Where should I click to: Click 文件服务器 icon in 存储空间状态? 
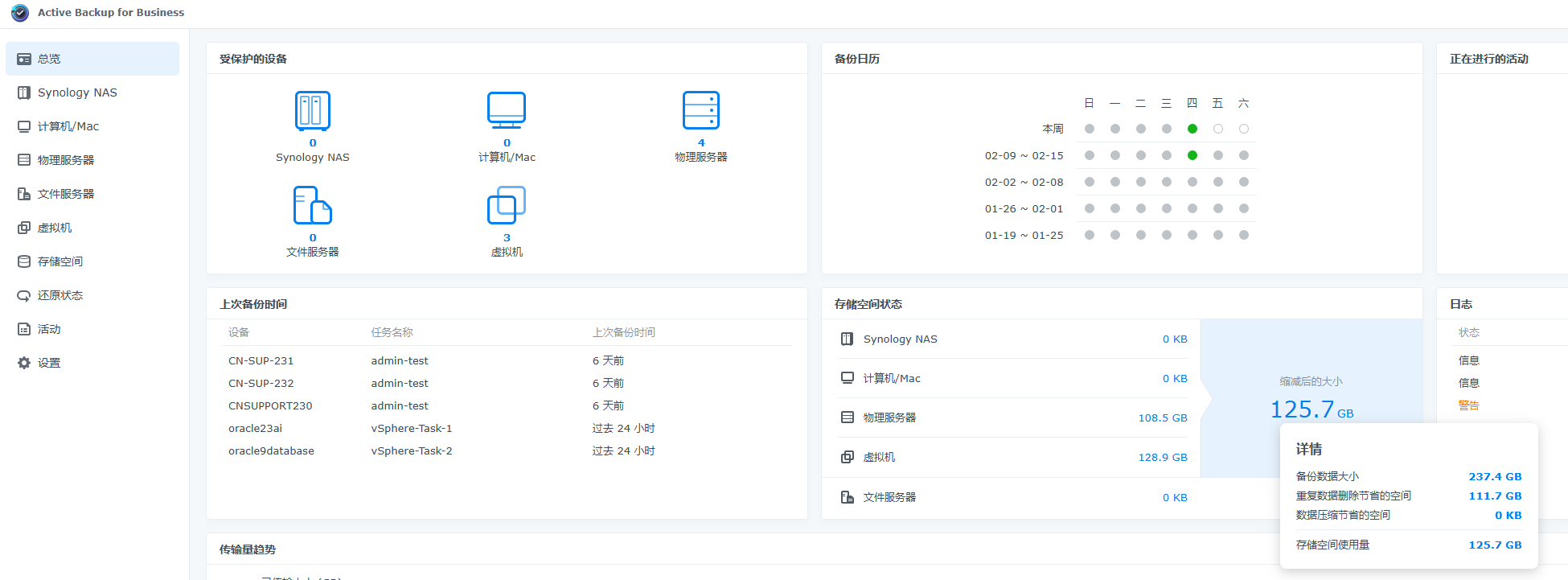(x=847, y=497)
